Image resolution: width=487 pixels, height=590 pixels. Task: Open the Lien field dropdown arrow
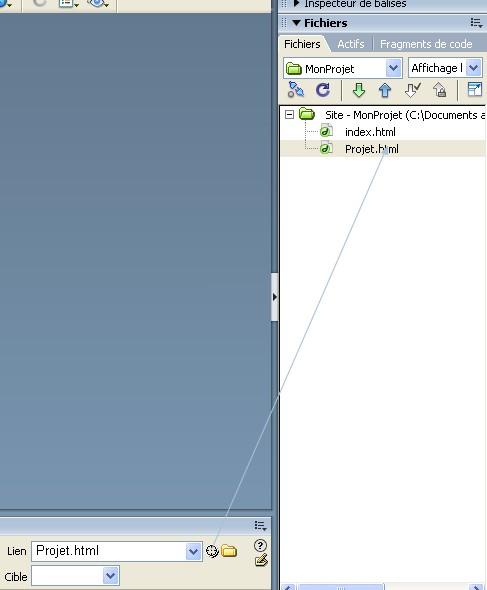193,552
